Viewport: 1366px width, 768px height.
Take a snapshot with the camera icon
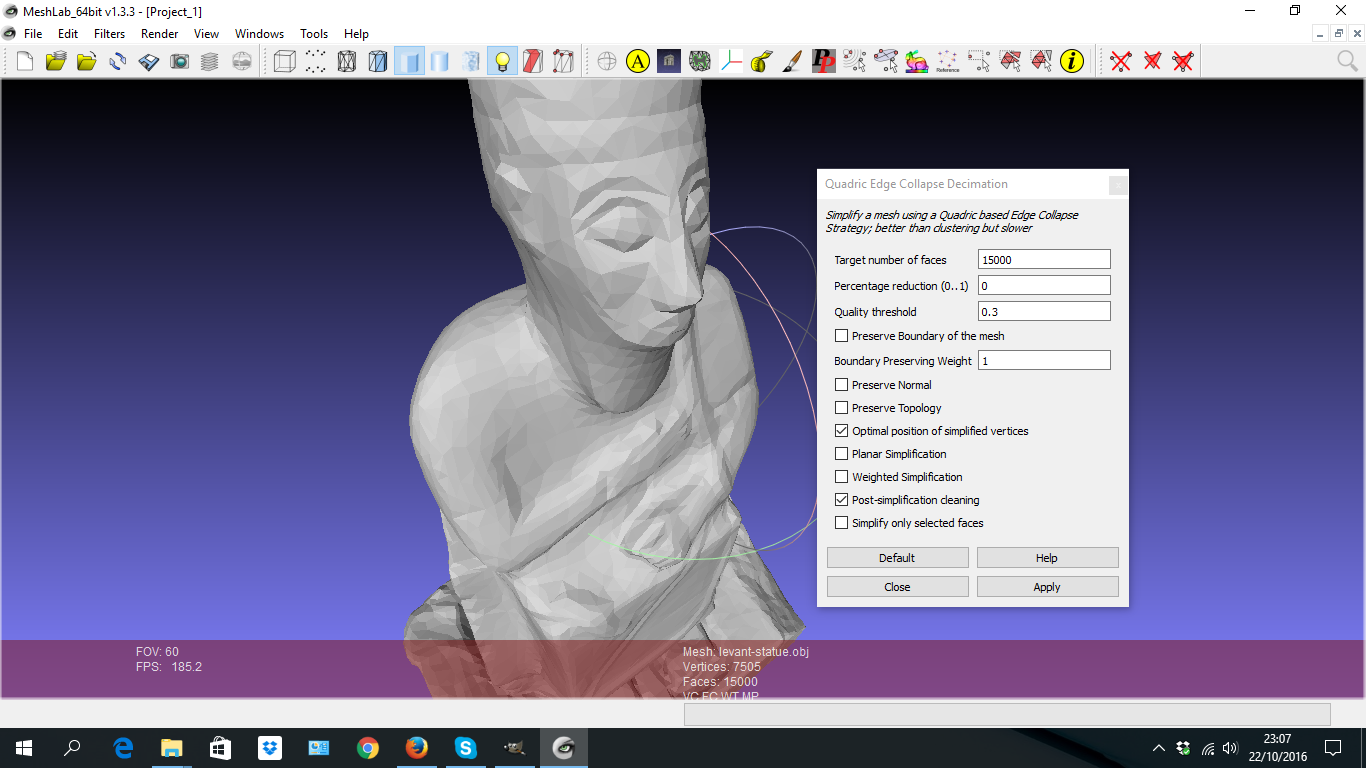point(179,62)
